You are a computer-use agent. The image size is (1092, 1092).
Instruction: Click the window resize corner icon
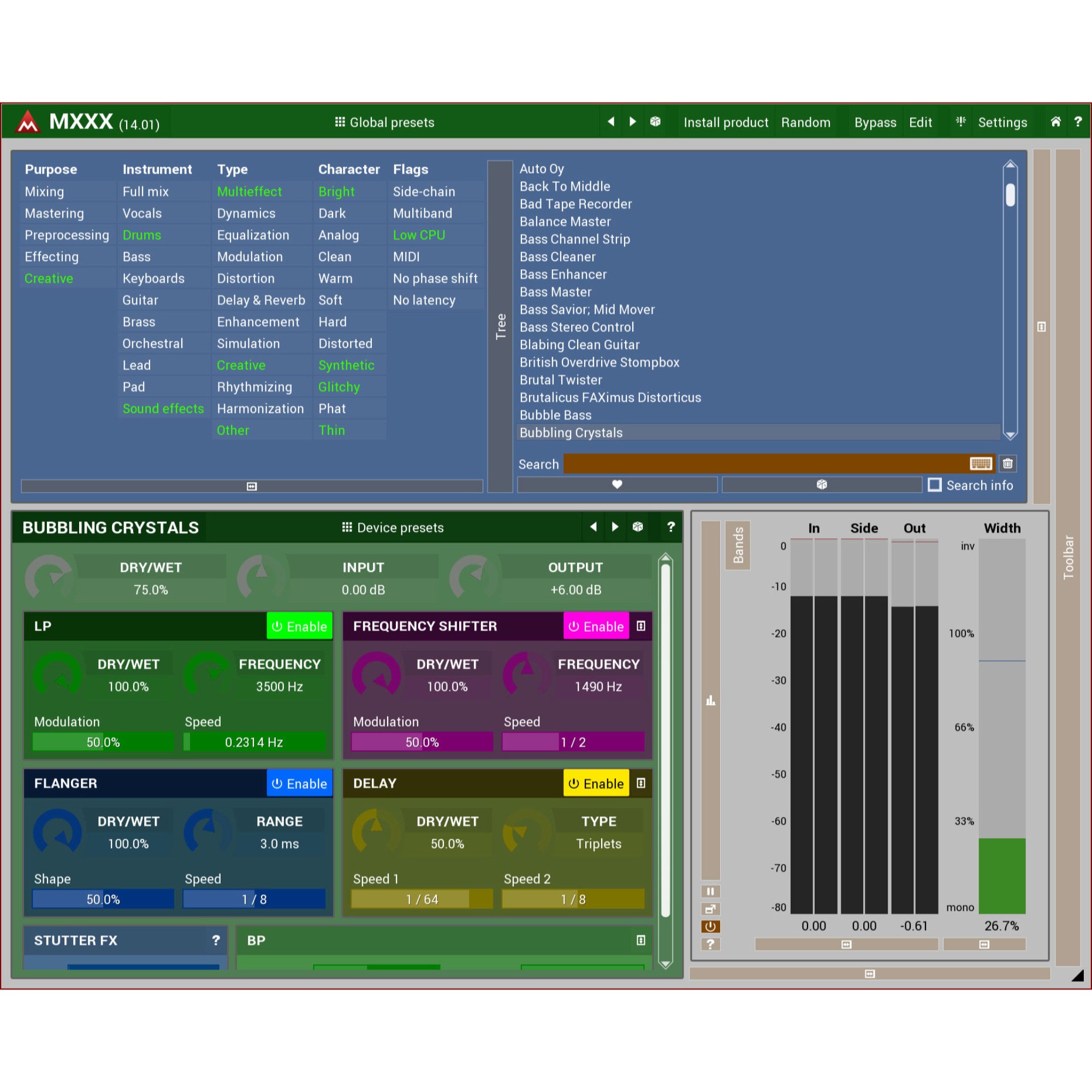[x=1077, y=975]
